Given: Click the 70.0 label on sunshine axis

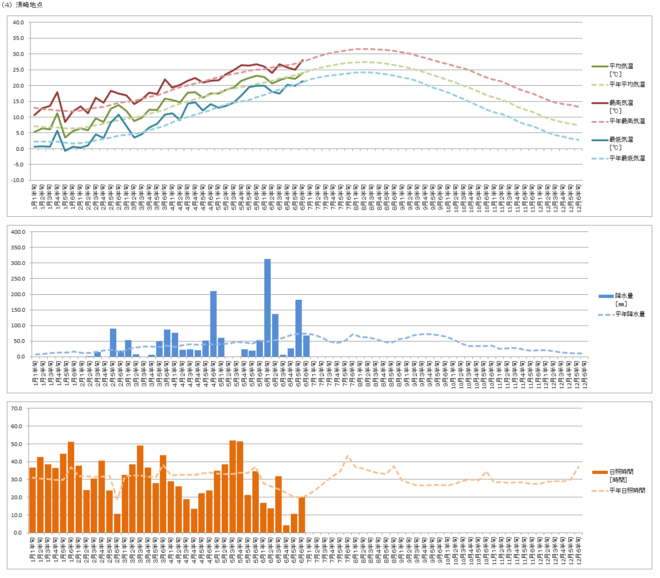Looking at the screenshot, I should point(17,408).
